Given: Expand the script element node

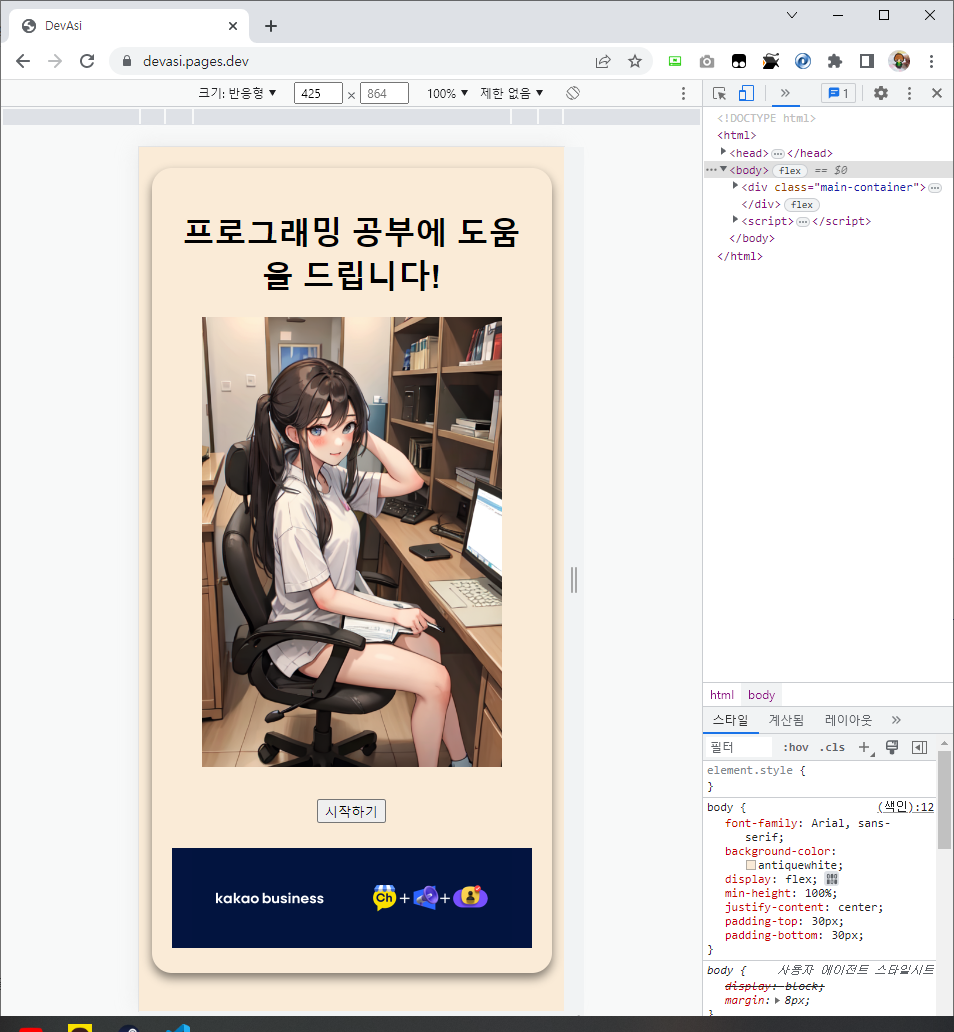Looking at the screenshot, I should (x=735, y=220).
